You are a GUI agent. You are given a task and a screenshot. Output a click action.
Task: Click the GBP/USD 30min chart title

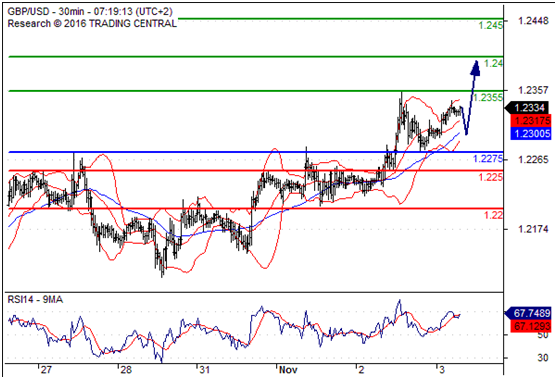point(90,11)
